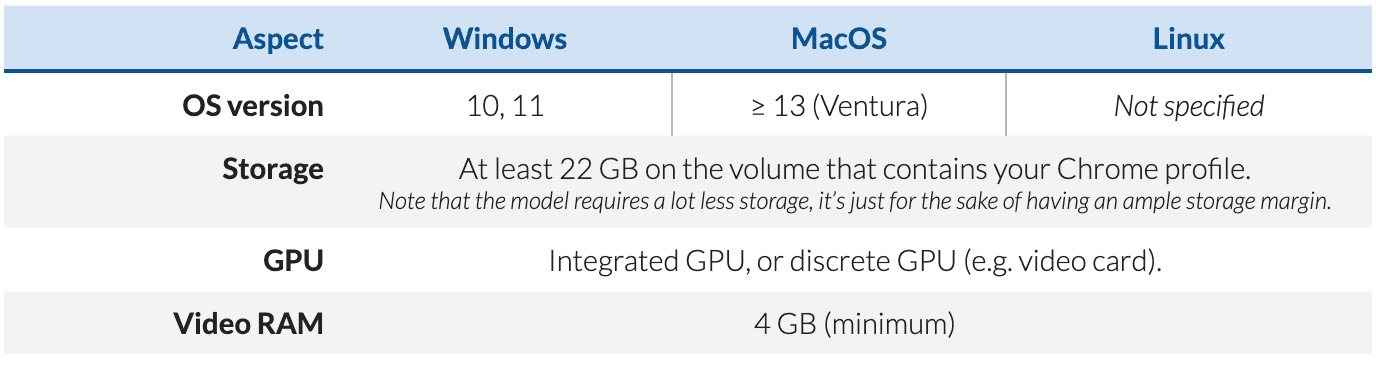
Task: Click the Integrated GPU description text
Action: (855, 262)
